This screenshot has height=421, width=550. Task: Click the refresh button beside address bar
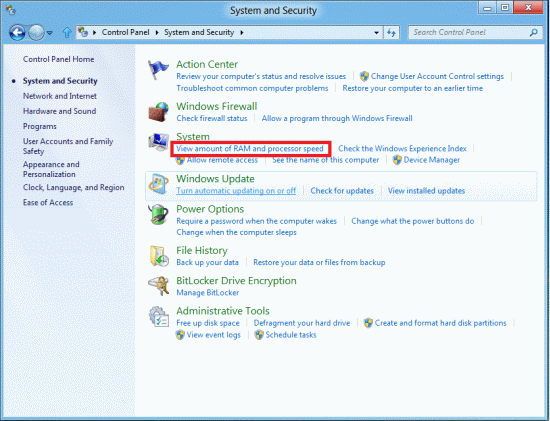391,33
